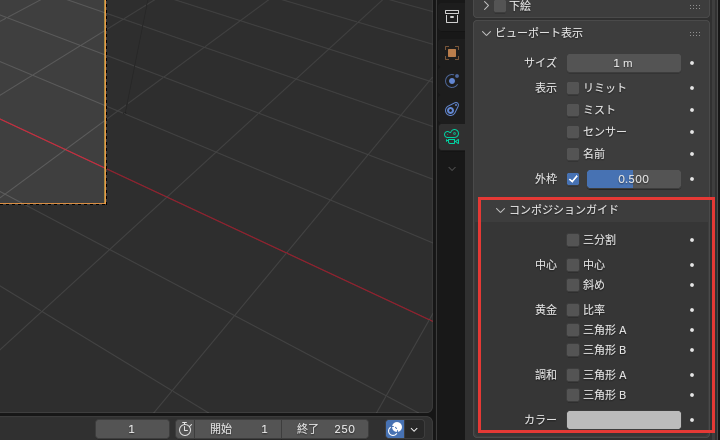Click animate dot beside 斜め
This screenshot has width=720, height=440.
tap(692, 285)
